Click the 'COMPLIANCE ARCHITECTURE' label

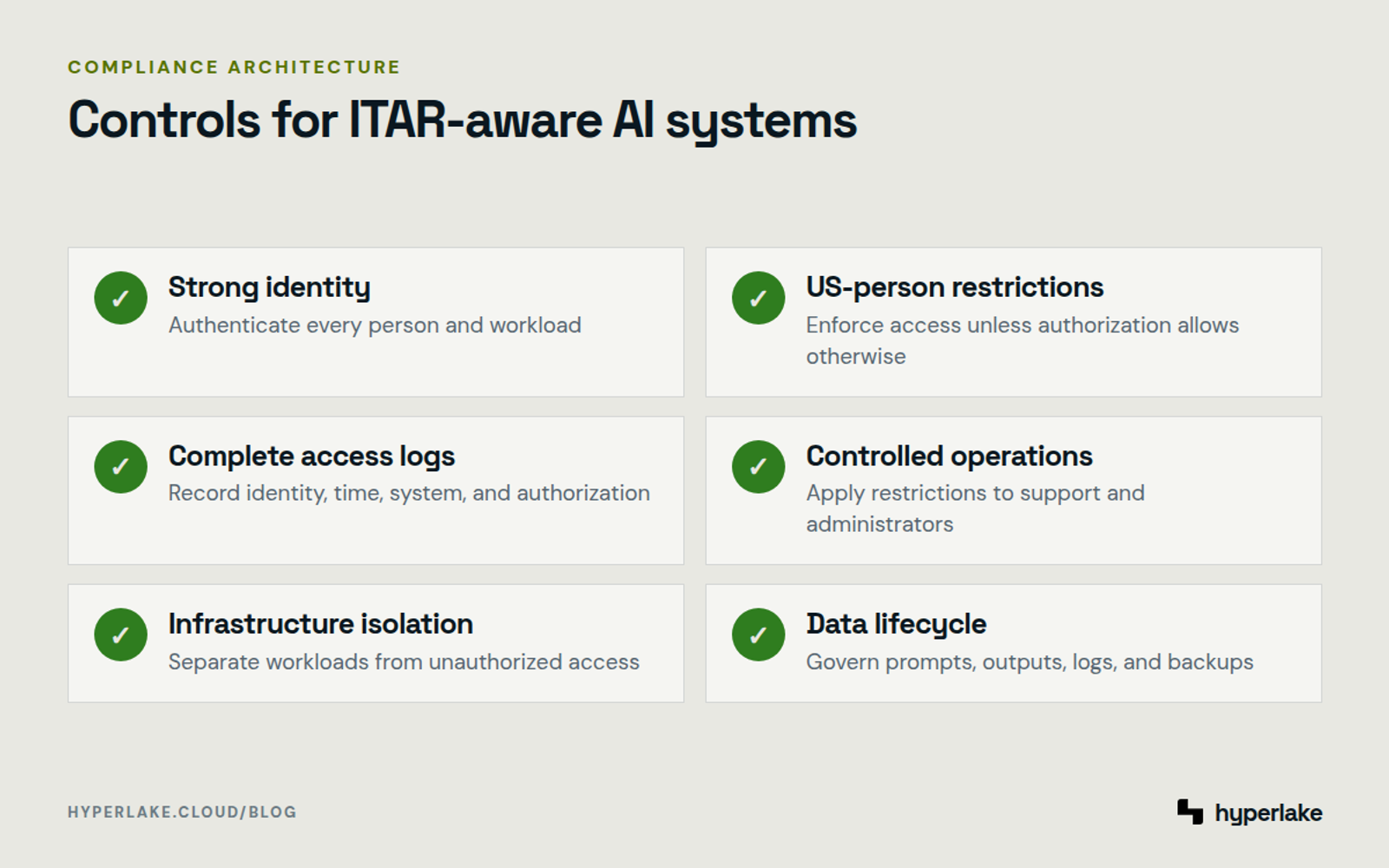pyautogui.click(x=234, y=67)
